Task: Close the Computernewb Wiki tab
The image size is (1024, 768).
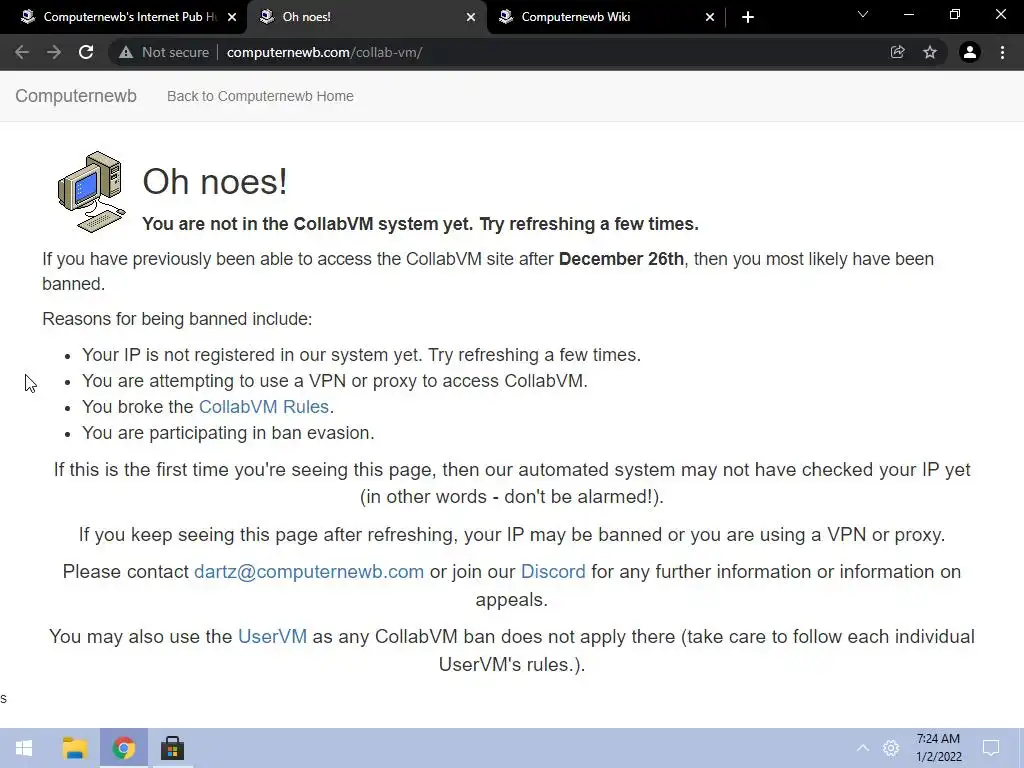Action: (x=710, y=17)
